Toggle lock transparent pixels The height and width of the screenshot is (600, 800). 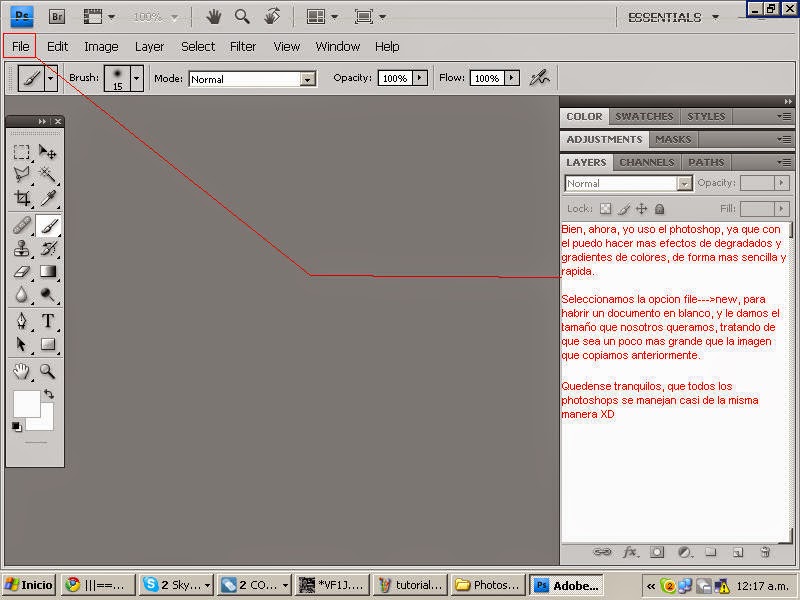click(605, 209)
